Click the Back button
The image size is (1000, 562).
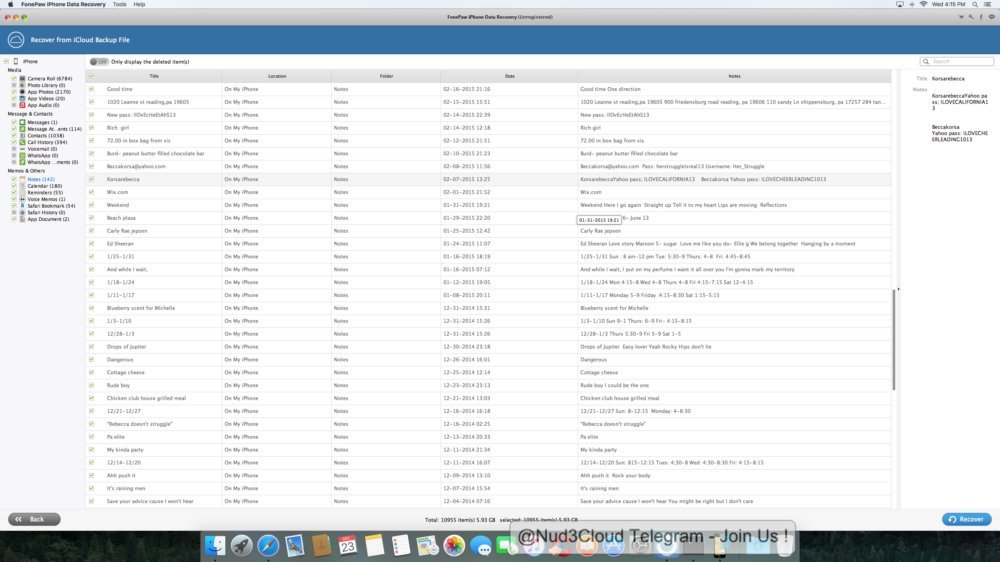pyautogui.click(x=34, y=519)
